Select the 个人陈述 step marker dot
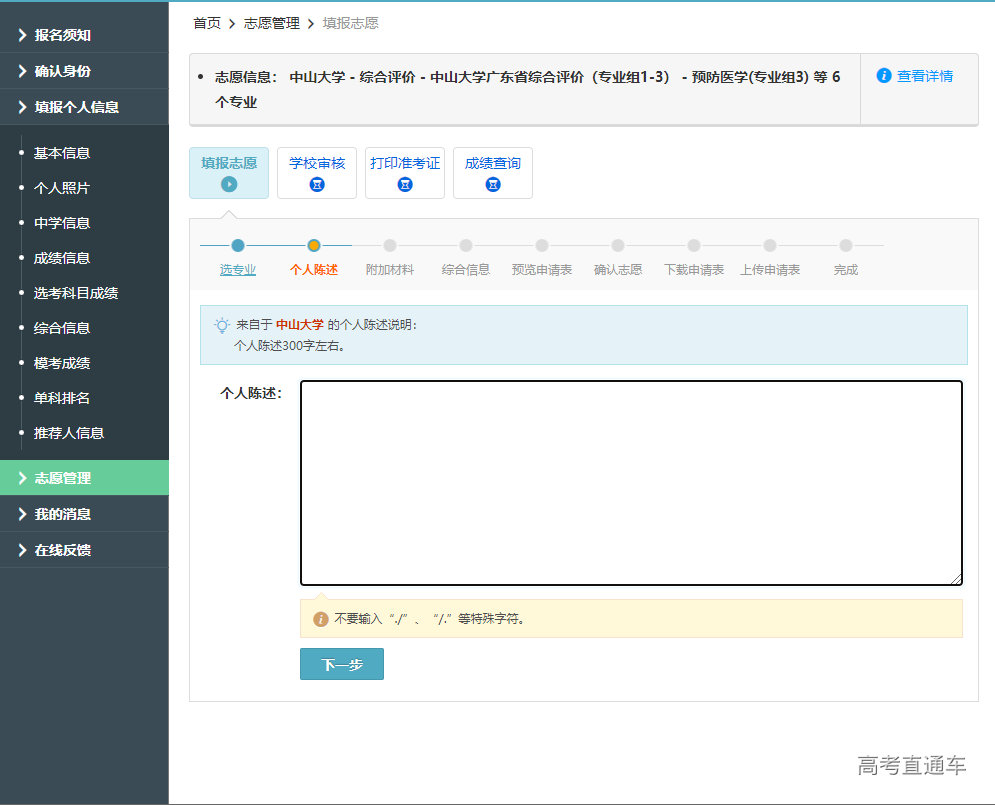 click(314, 243)
